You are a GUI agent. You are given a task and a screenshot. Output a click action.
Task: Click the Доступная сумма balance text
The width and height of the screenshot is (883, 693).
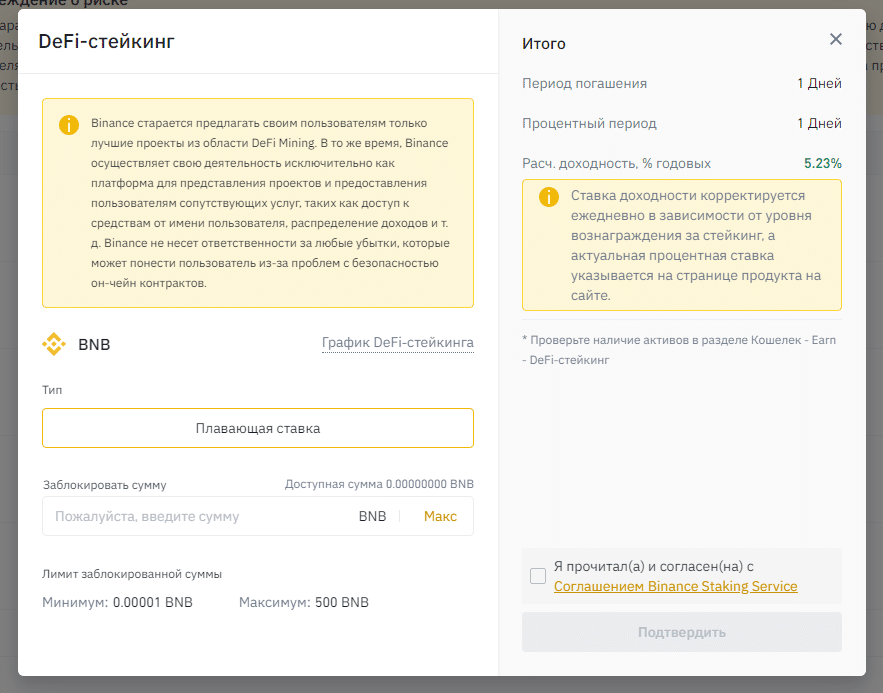(x=379, y=484)
